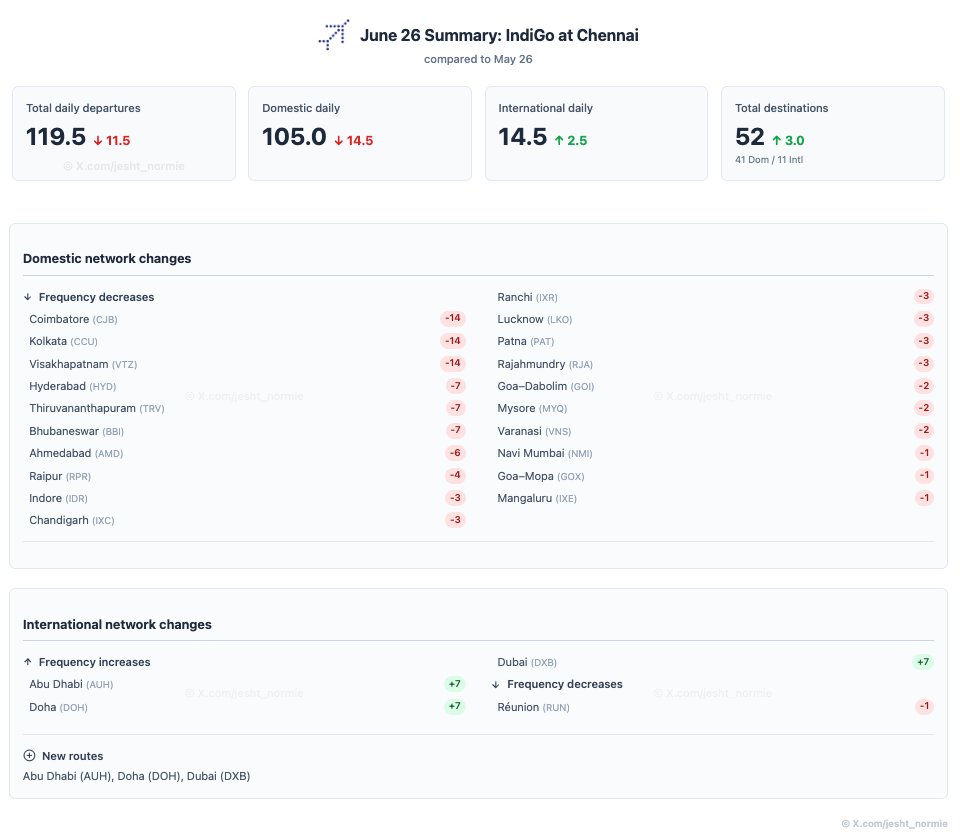Click the -6 badge for Ahmedabad
This screenshot has width=960, height=835.
tap(455, 453)
